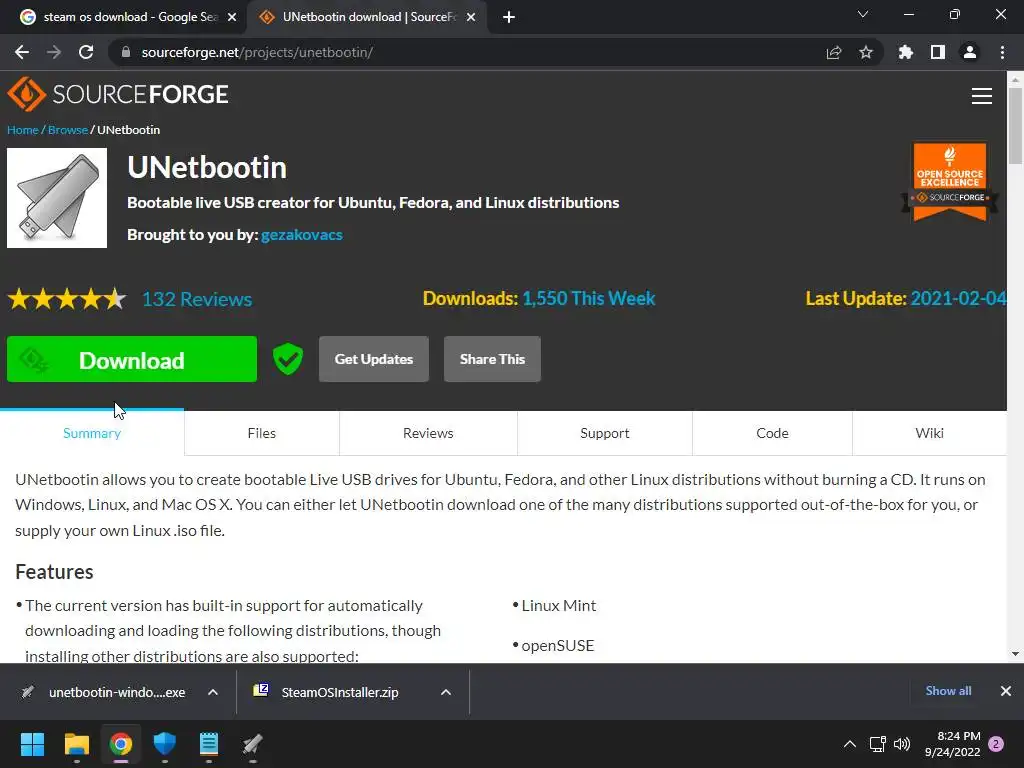Open the Chrome profile icon
Image resolution: width=1024 pixels, height=768 pixels.
(970, 52)
